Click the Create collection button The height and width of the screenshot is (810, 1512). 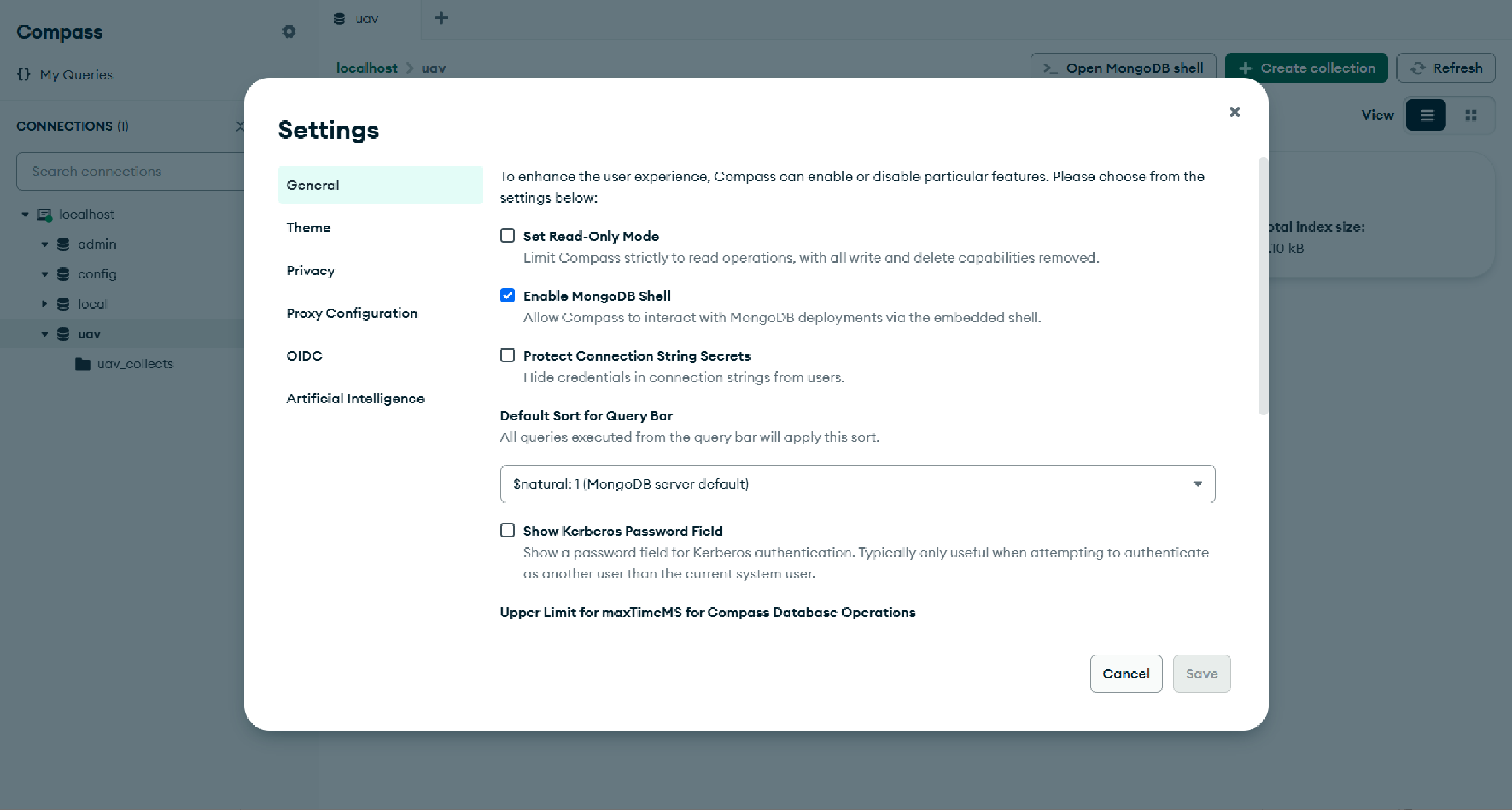pyautogui.click(x=1306, y=68)
